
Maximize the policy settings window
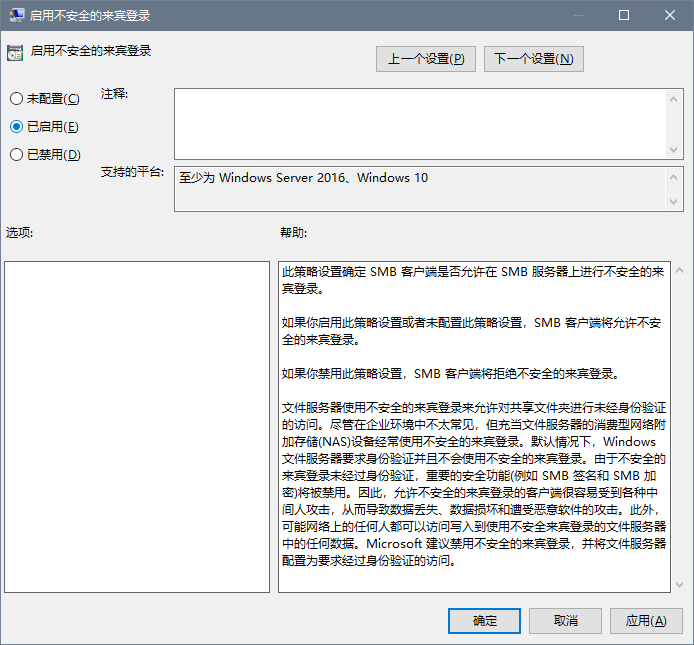pos(624,16)
